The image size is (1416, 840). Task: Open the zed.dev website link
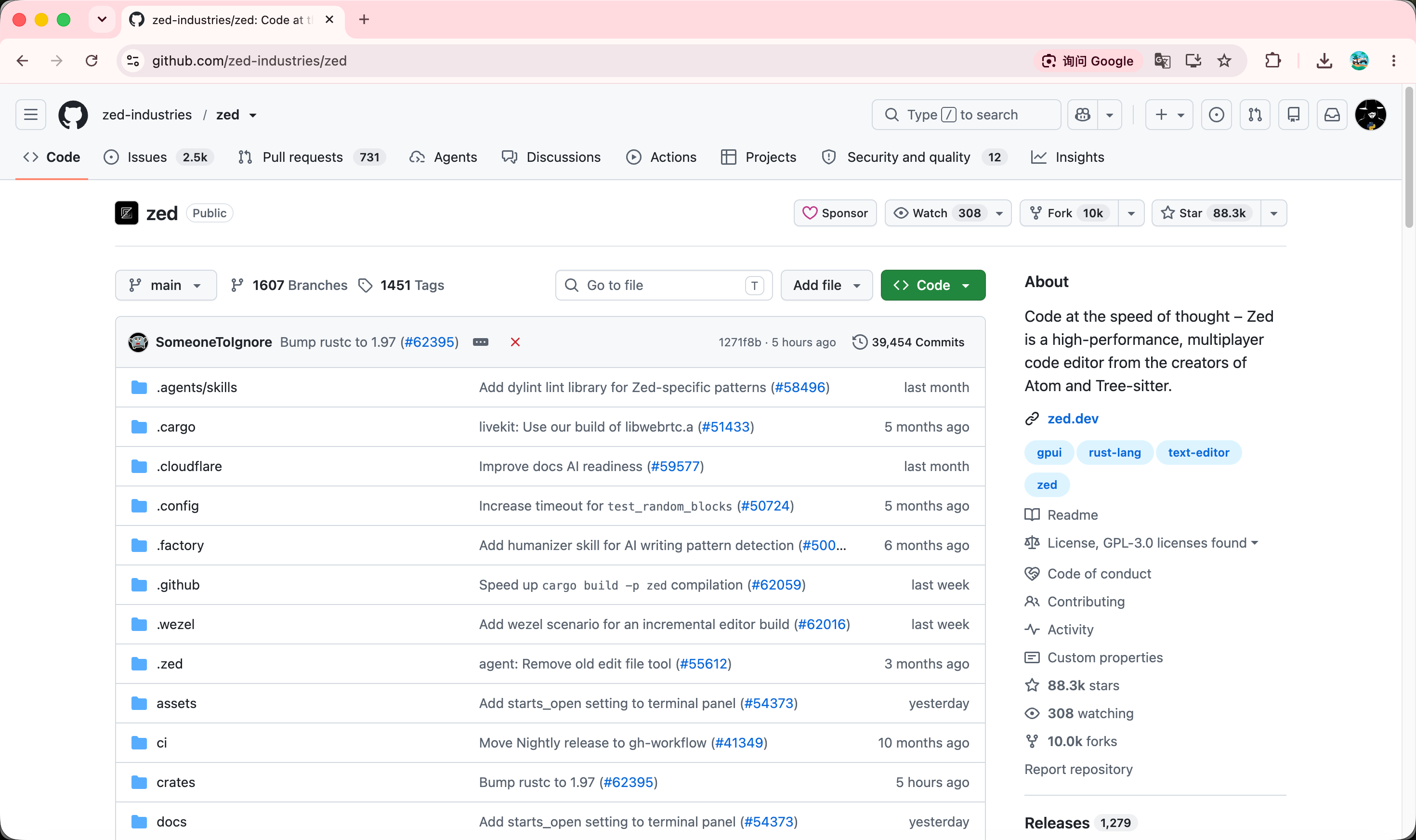[1073, 418]
